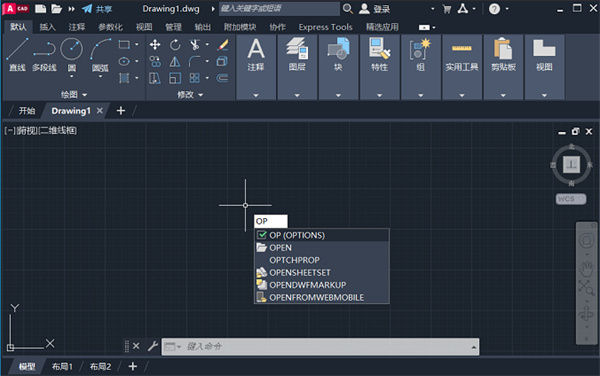This screenshot has height=376, width=600.
Task: Click the Erase tool icon
Action: [223, 45]
